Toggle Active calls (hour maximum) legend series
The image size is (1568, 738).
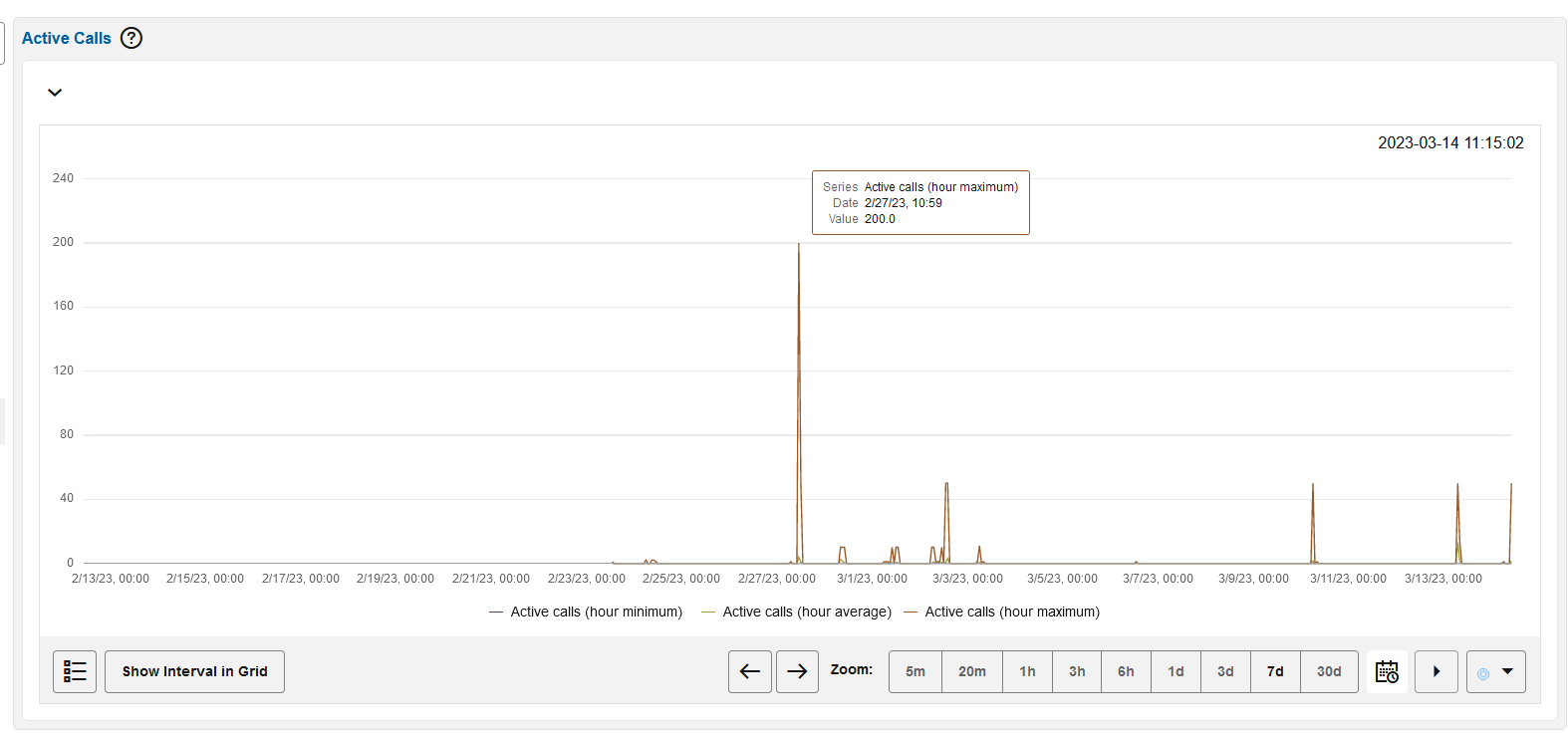(x=1001, y=612)
